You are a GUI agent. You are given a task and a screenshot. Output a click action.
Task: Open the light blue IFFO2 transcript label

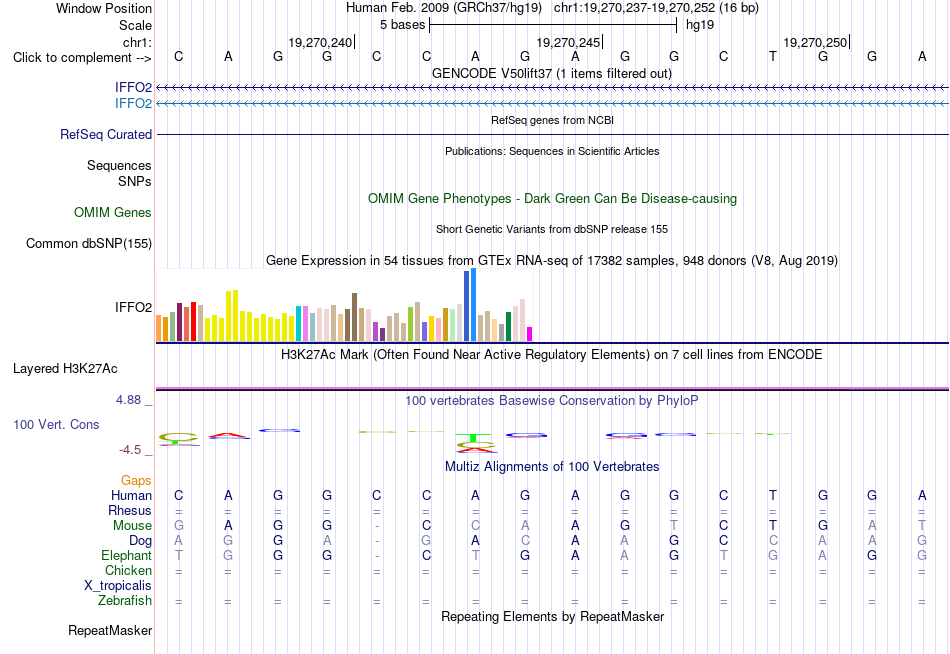point(133,103)
